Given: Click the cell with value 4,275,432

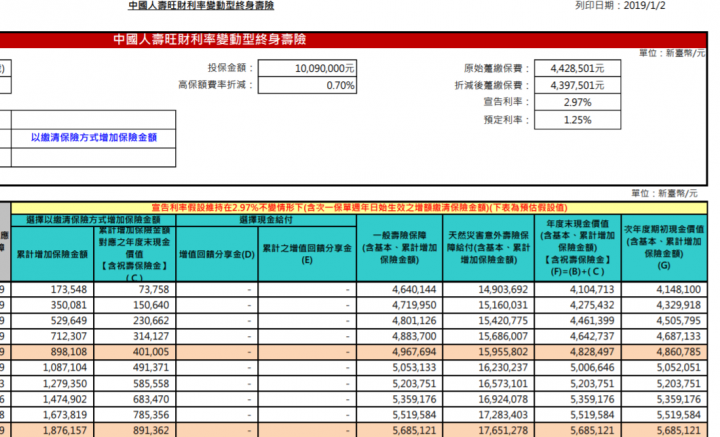Looking at the screenshot, I should (578, 305).
